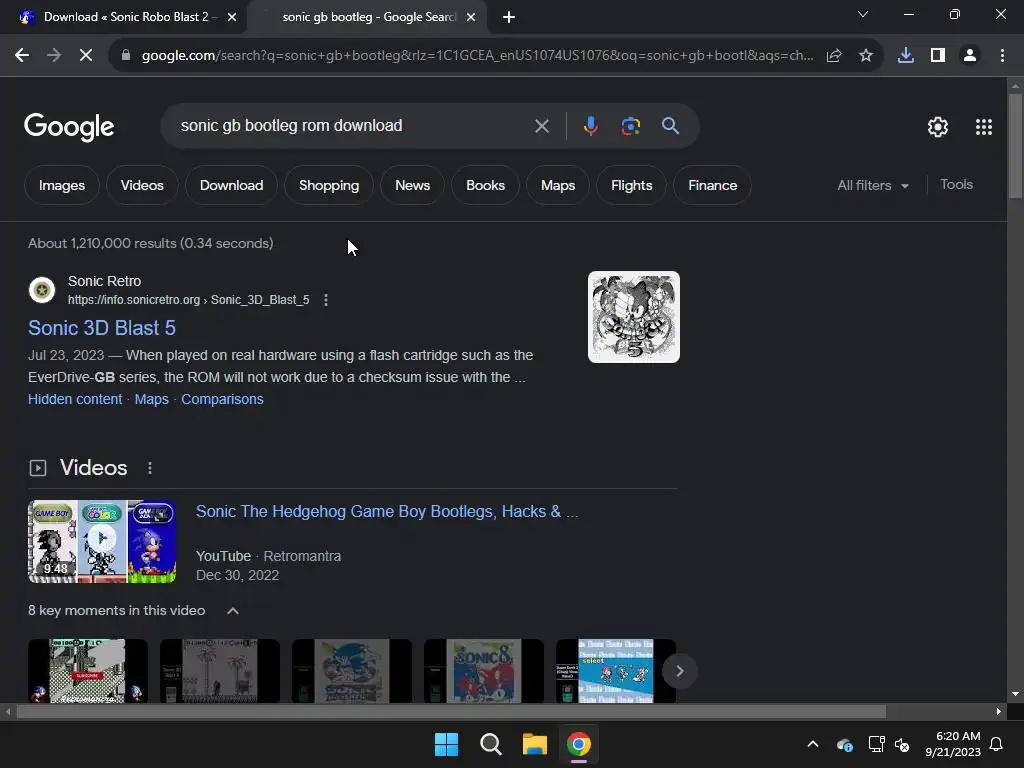1024x768 pixels.
Task: Toggle Chrome side panel
Action: (x=938, y=56)
